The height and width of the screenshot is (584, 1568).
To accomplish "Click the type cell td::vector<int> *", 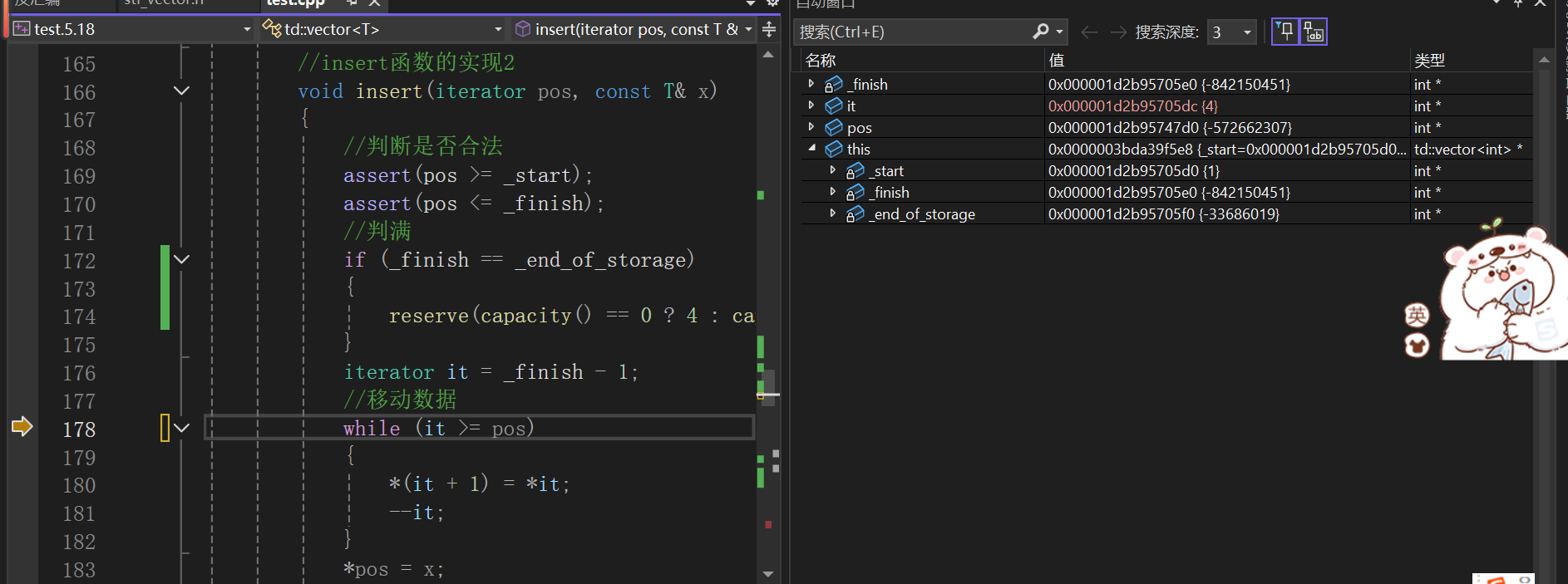I will (x=1467, y=150).
